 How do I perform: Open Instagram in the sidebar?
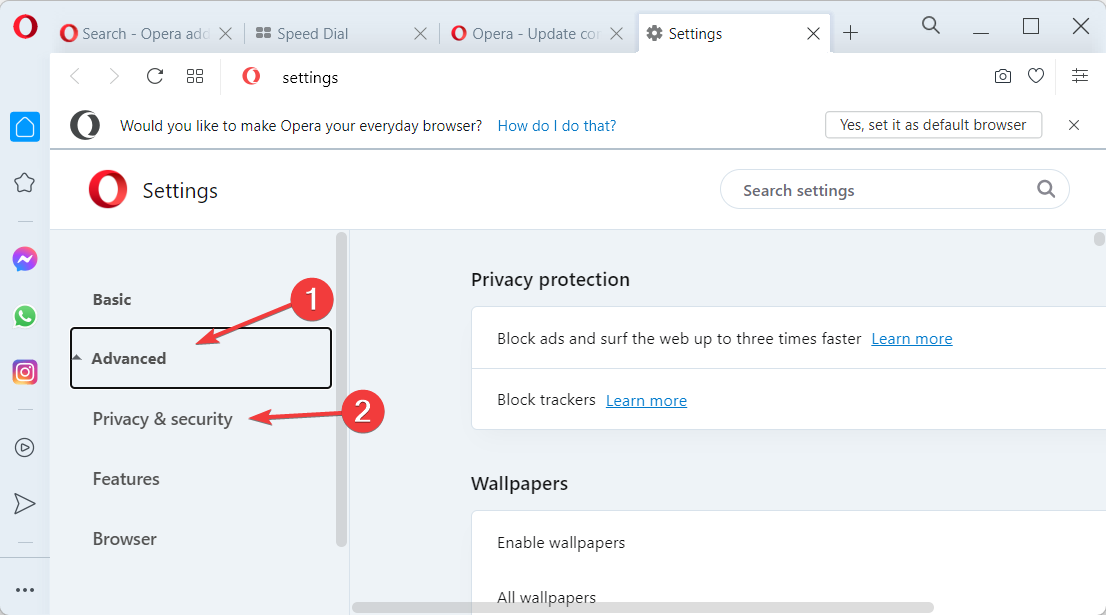pos(25,372)
